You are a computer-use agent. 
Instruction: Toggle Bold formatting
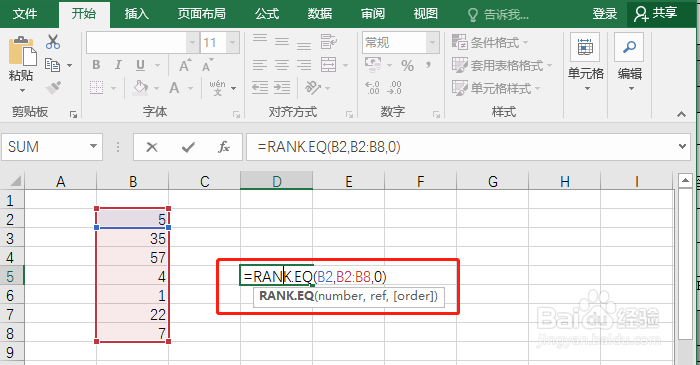coord(96,65)
